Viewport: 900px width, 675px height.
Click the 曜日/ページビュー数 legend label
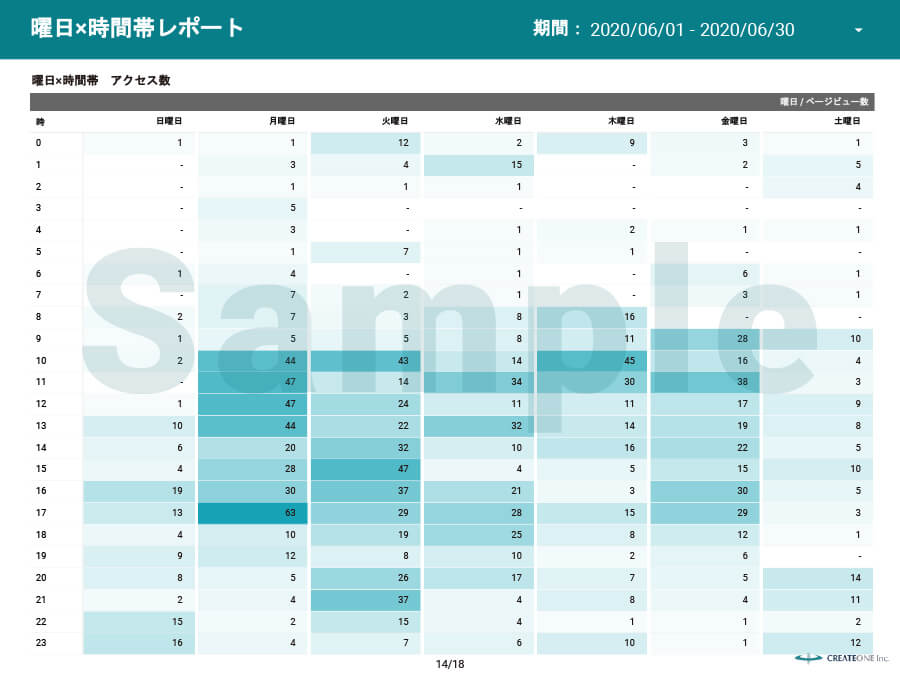[826, 101]
